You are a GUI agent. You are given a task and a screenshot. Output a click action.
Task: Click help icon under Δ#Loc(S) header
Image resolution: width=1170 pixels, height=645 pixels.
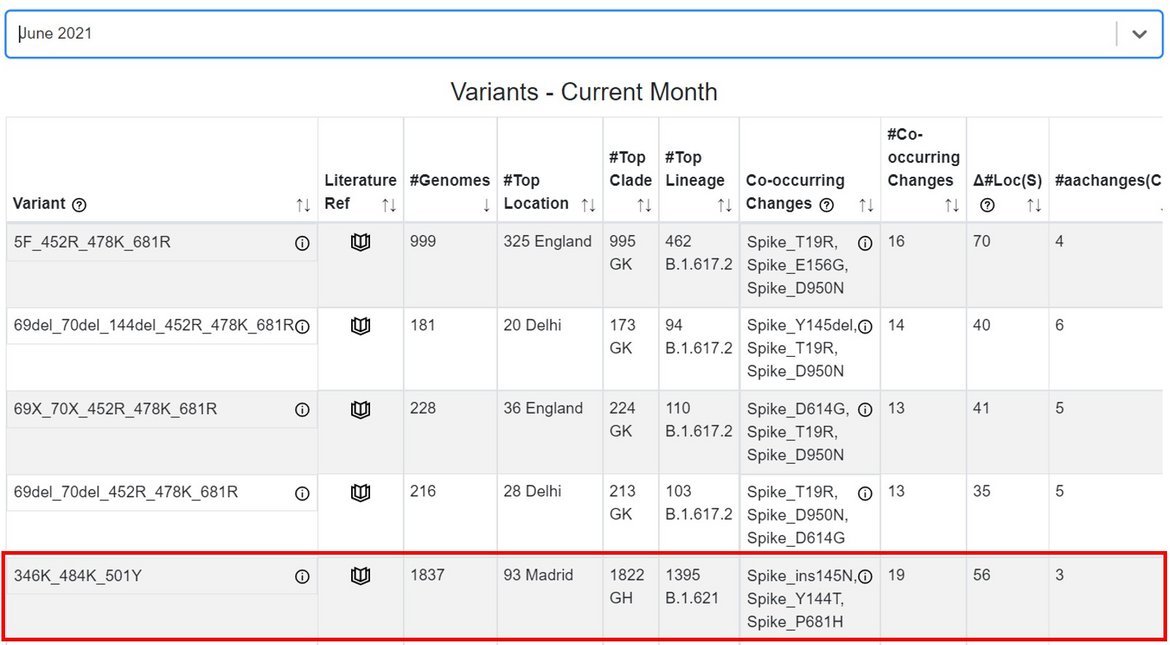click(987, 205)
